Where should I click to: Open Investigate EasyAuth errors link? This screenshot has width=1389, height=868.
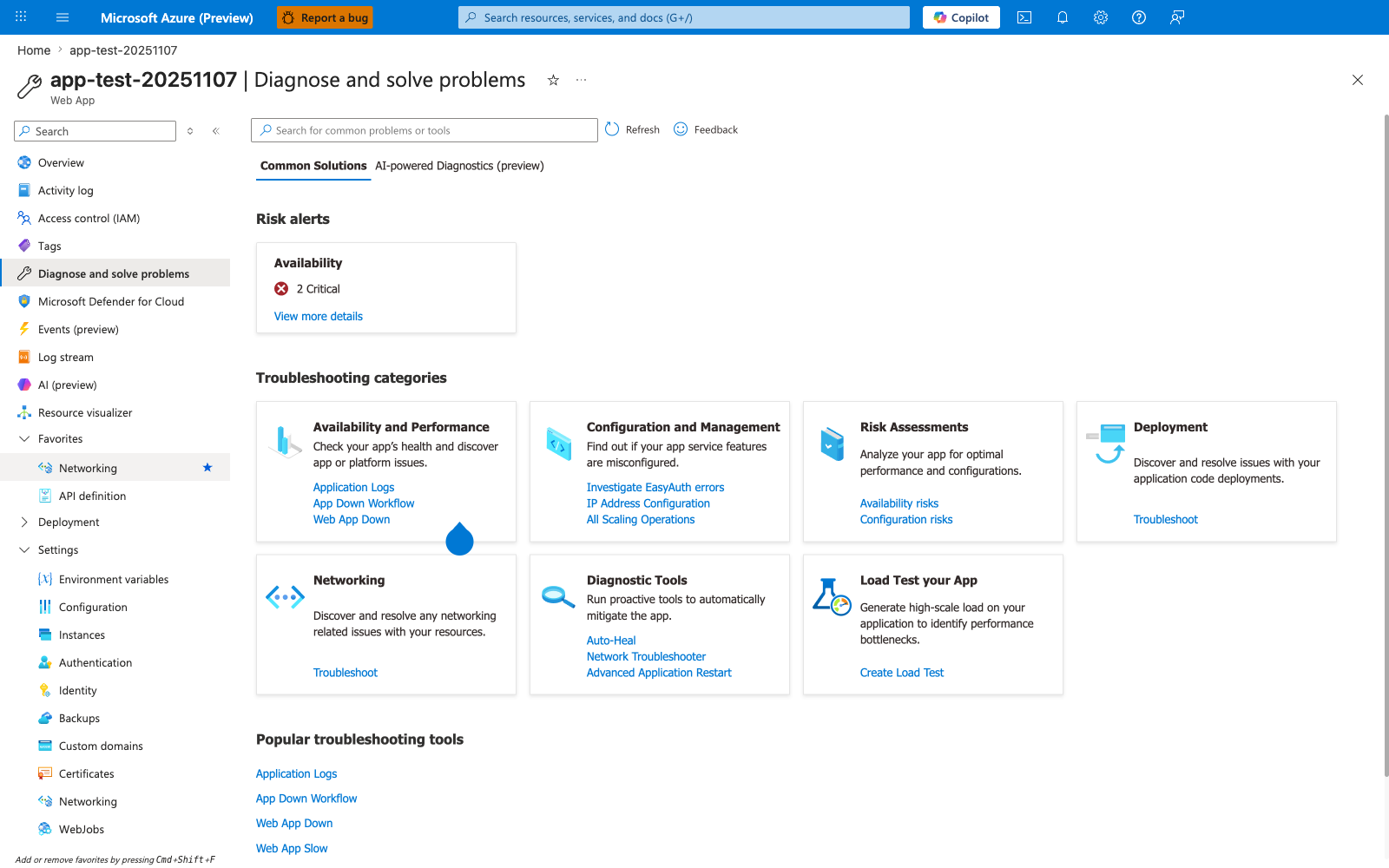tap(655, 488)
